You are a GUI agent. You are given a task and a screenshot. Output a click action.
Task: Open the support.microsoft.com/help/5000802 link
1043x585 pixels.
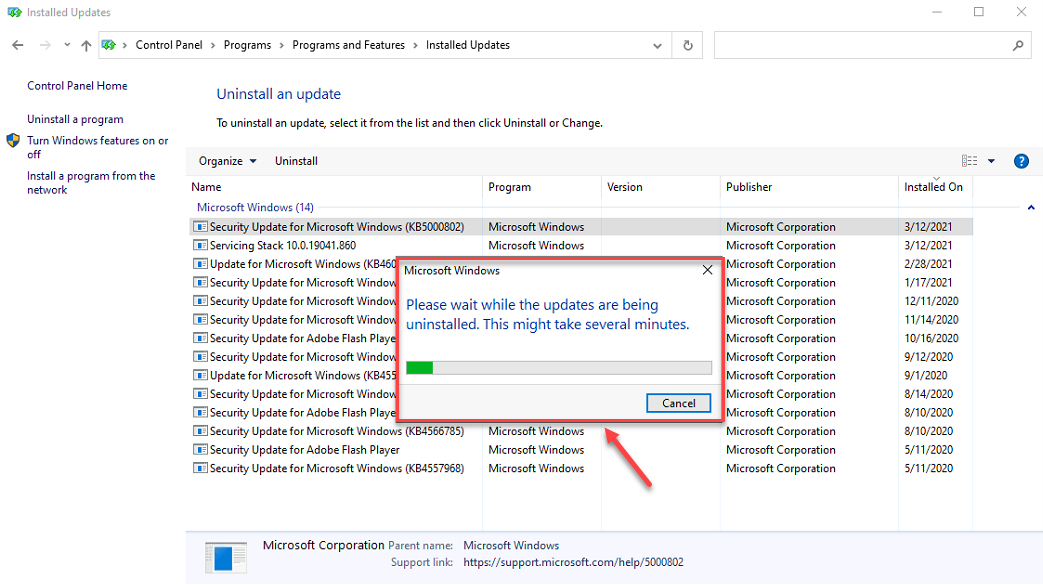(573, 562)
